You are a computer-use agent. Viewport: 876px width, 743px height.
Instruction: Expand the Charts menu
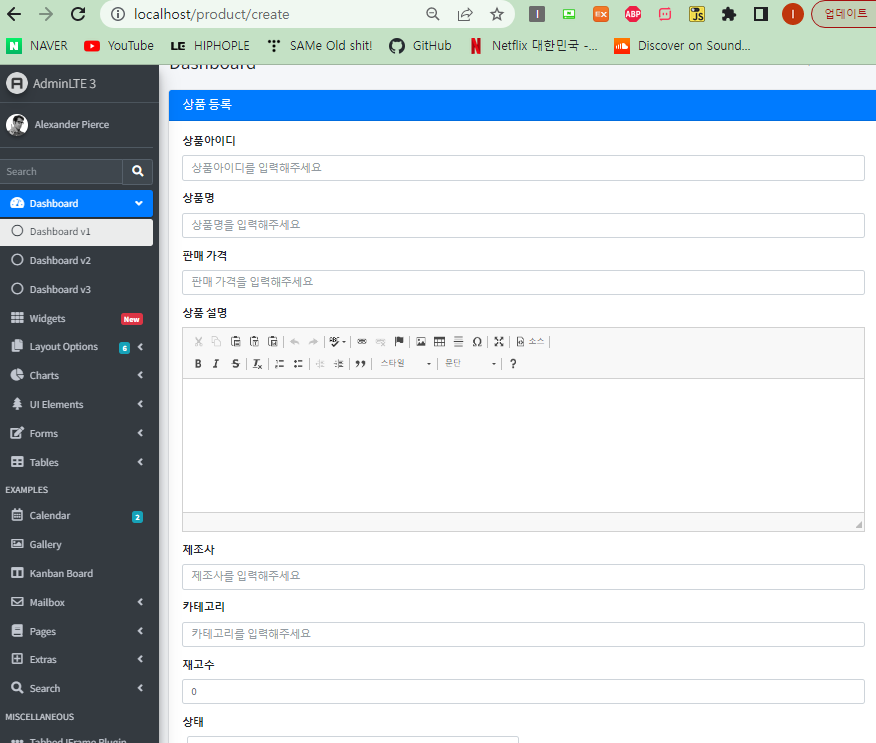[x=76, y=375]
